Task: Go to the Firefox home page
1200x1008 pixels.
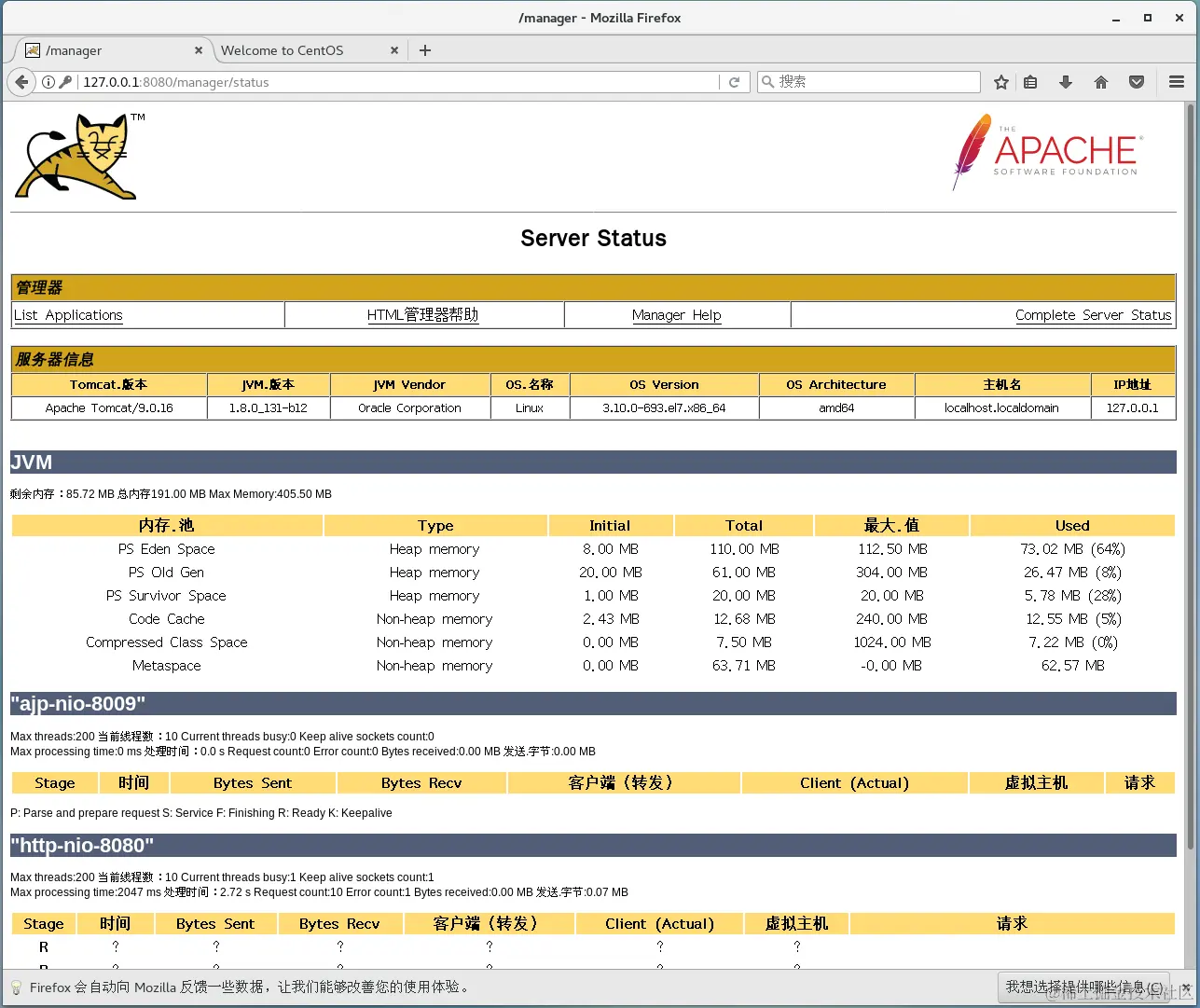Action: (1101, 82)
